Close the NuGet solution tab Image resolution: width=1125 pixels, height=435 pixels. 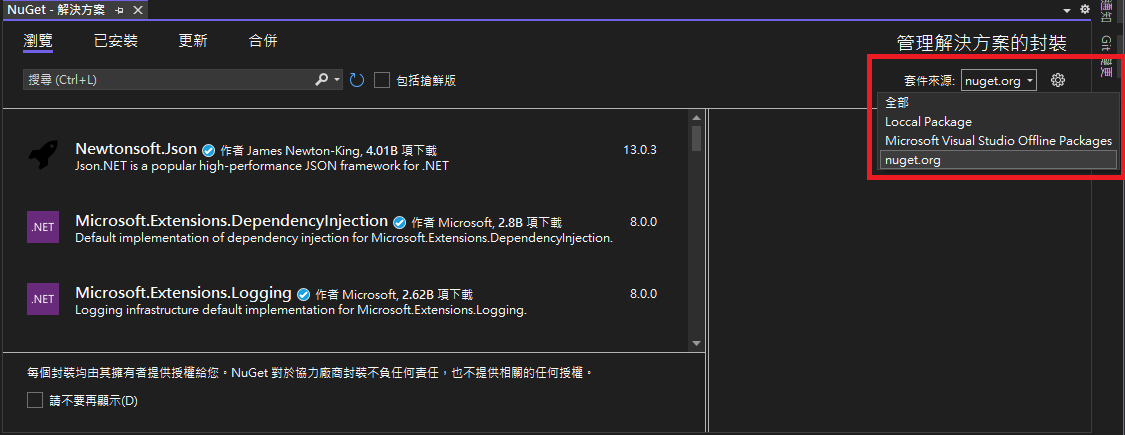tap(138, 10)
